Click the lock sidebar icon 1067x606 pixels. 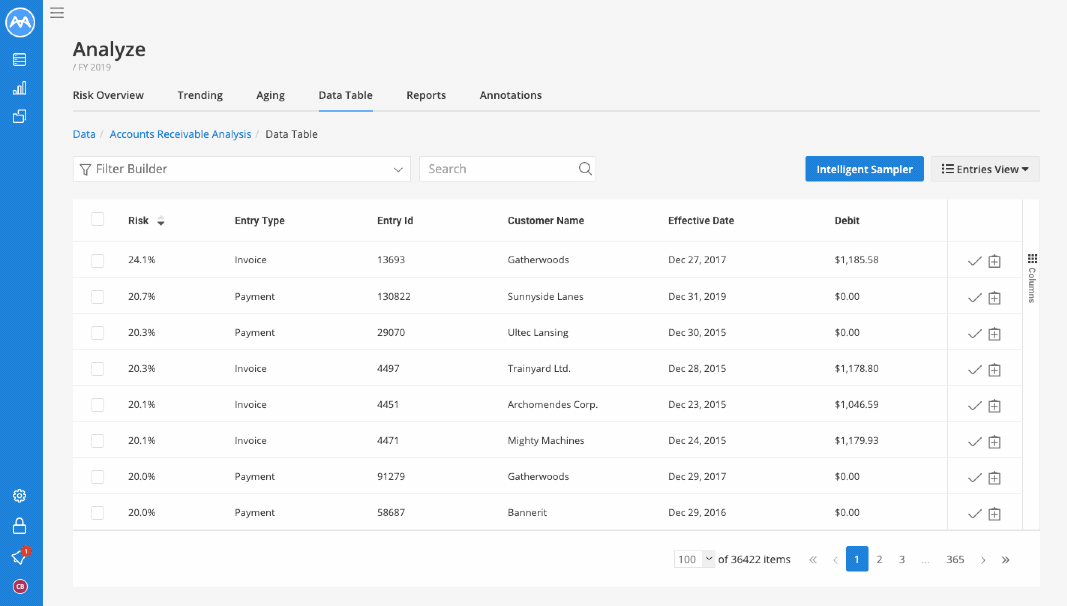click(20, 526)
